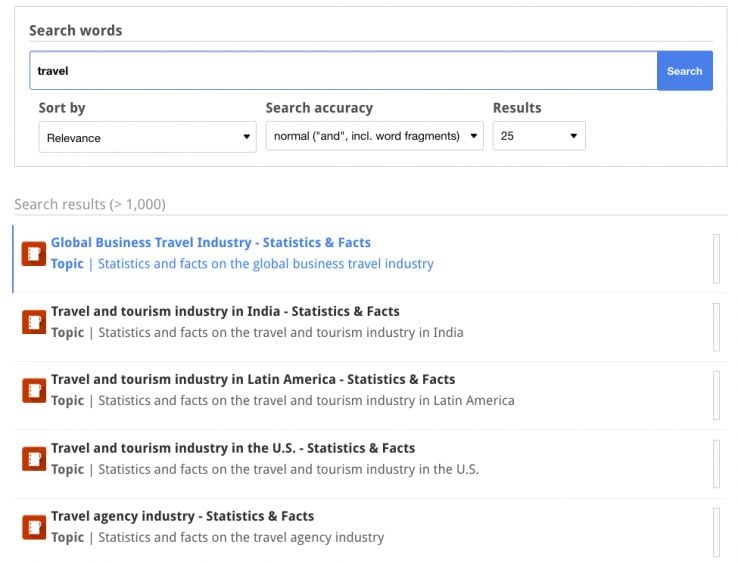This screenshot has height=563, width=738.
Task: Open the Results count dropdown showing 25
Action: pos(539,137)
